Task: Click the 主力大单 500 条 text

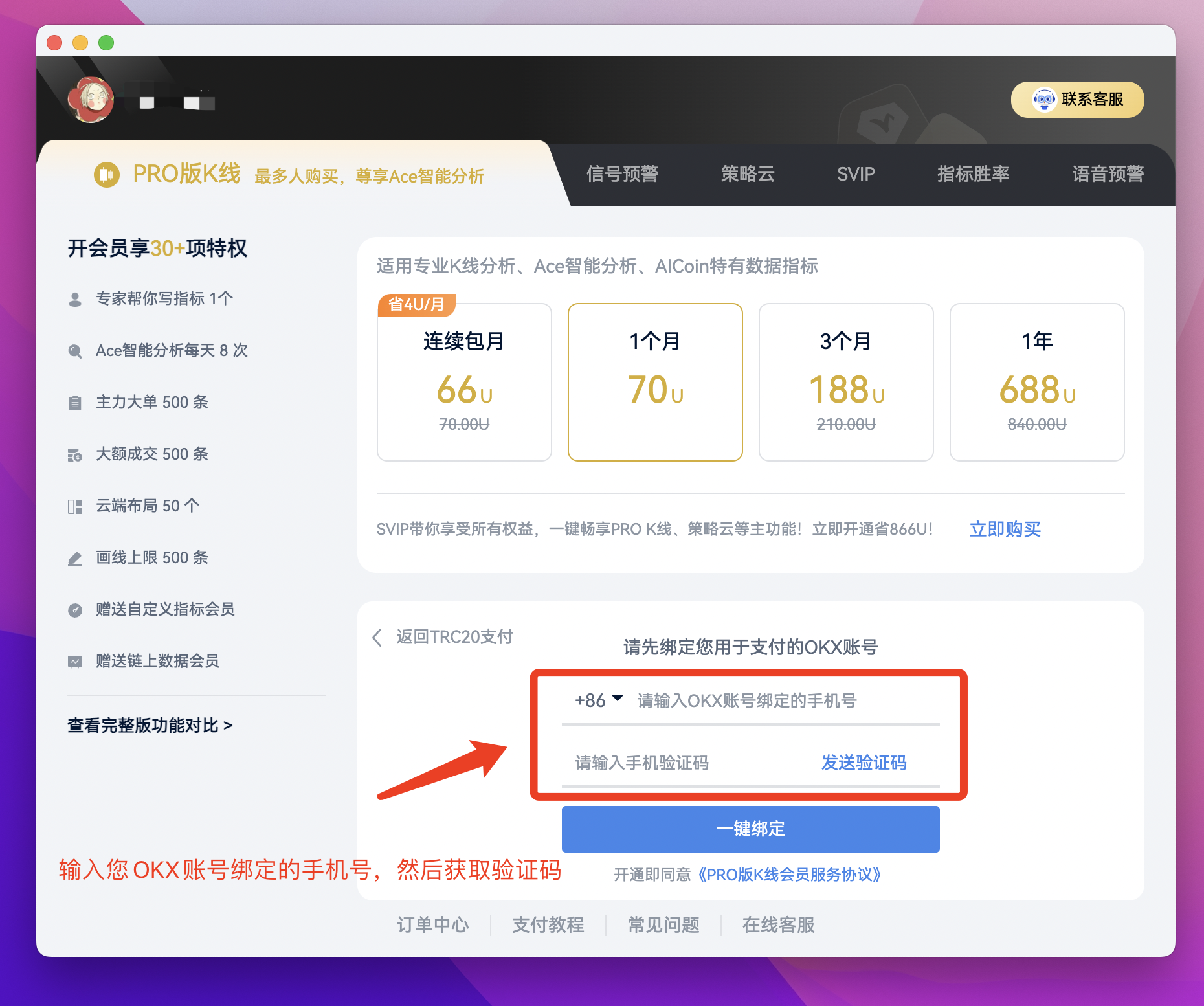Action: (x=152, y=402)
